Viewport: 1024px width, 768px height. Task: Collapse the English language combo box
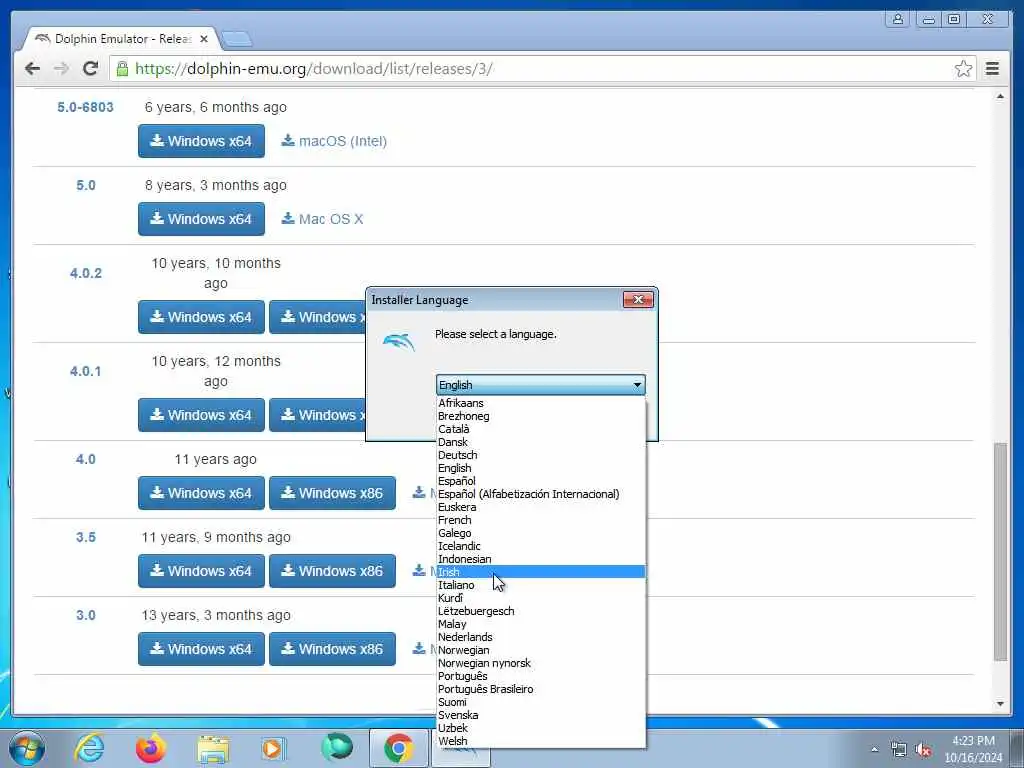540,385
